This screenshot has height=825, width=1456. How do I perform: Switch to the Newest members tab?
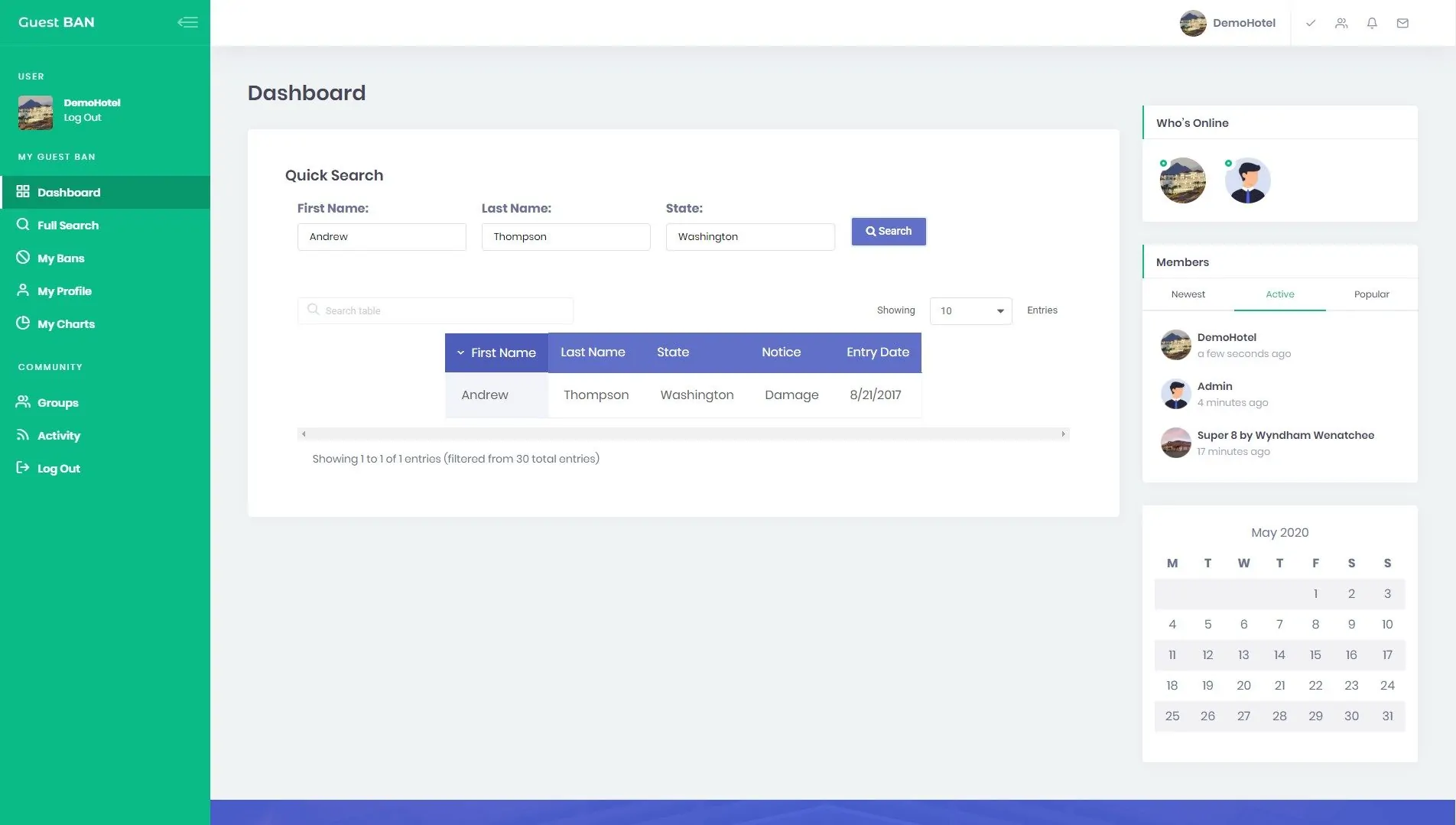1188,294
